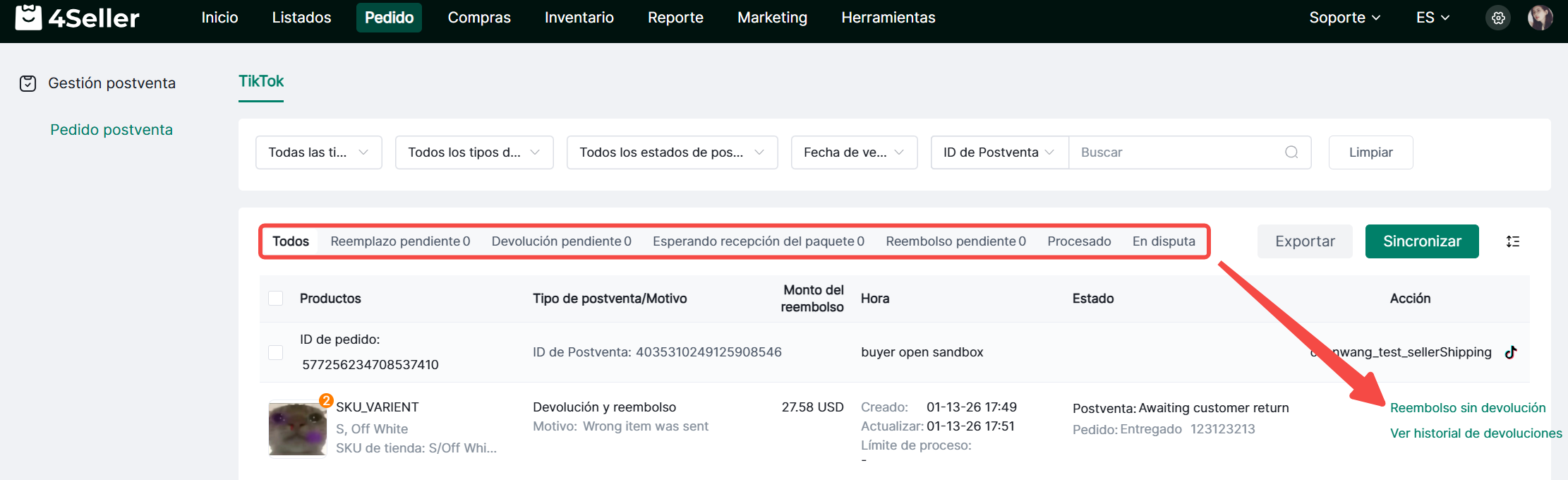Open the user profile avatar
This screenshot has height=480, width=1568.
pos(1540,18)
